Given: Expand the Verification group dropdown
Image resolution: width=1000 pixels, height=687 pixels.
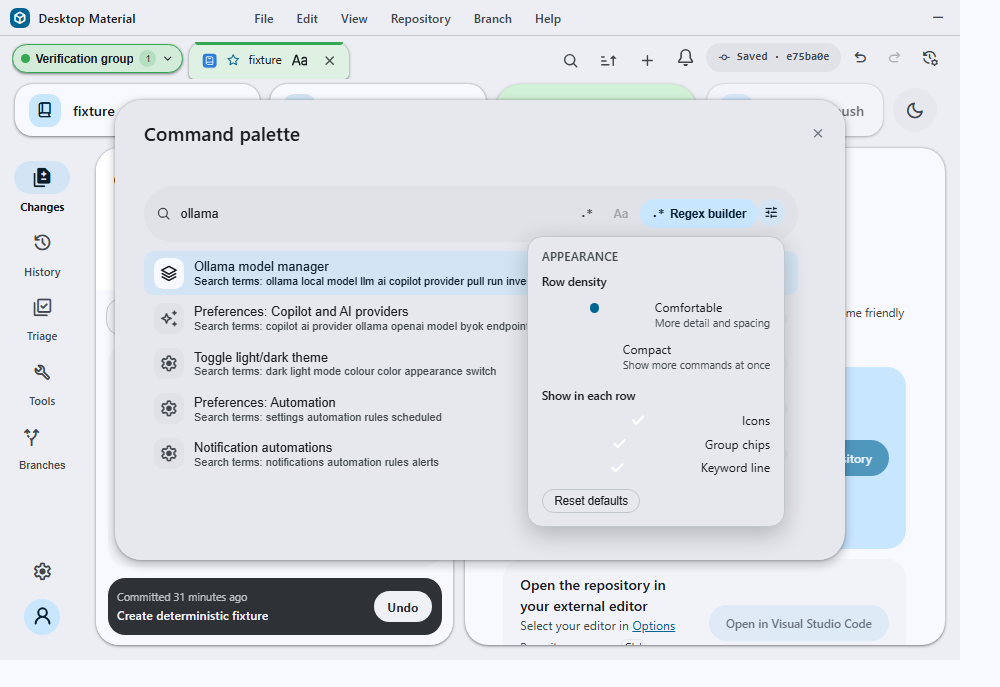Looking at the screenshot, I should (97, 59).
